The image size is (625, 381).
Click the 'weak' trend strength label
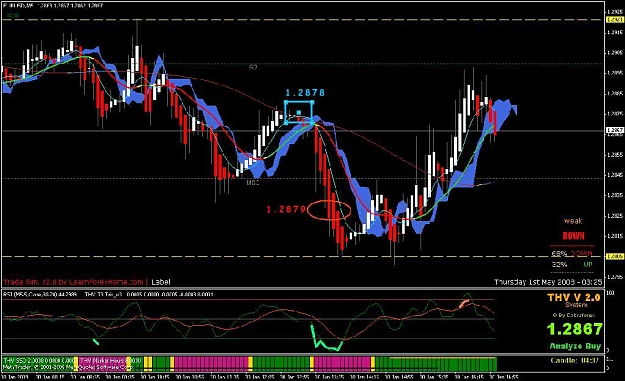click(573, 221)
